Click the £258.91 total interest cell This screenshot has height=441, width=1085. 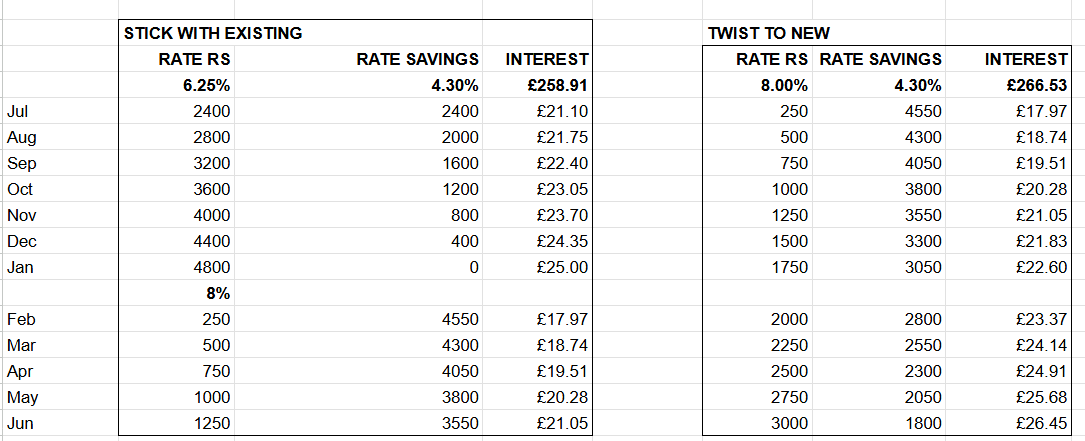click(537, 85)
